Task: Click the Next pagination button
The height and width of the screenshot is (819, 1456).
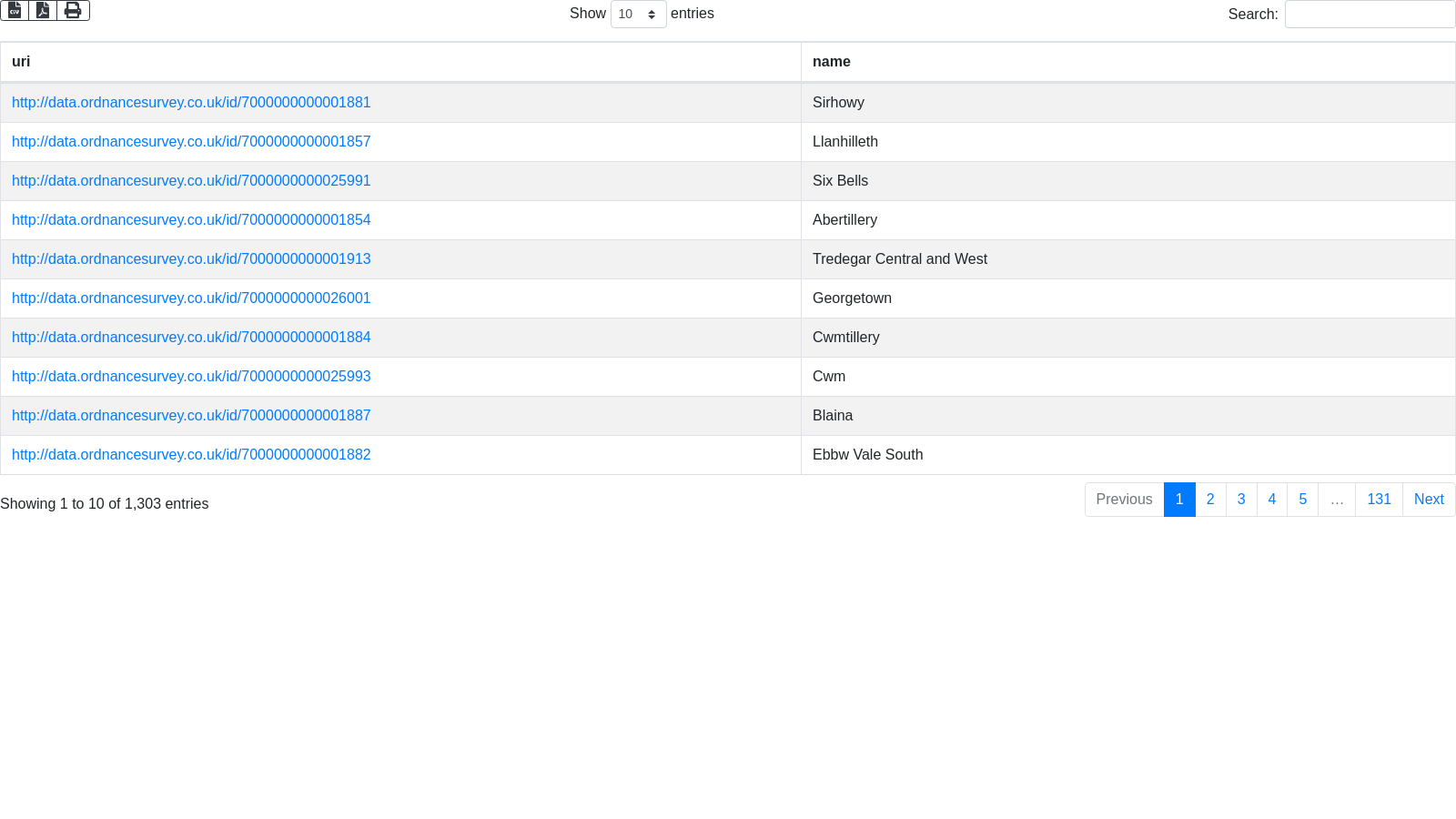Action: coord(1429,500)
